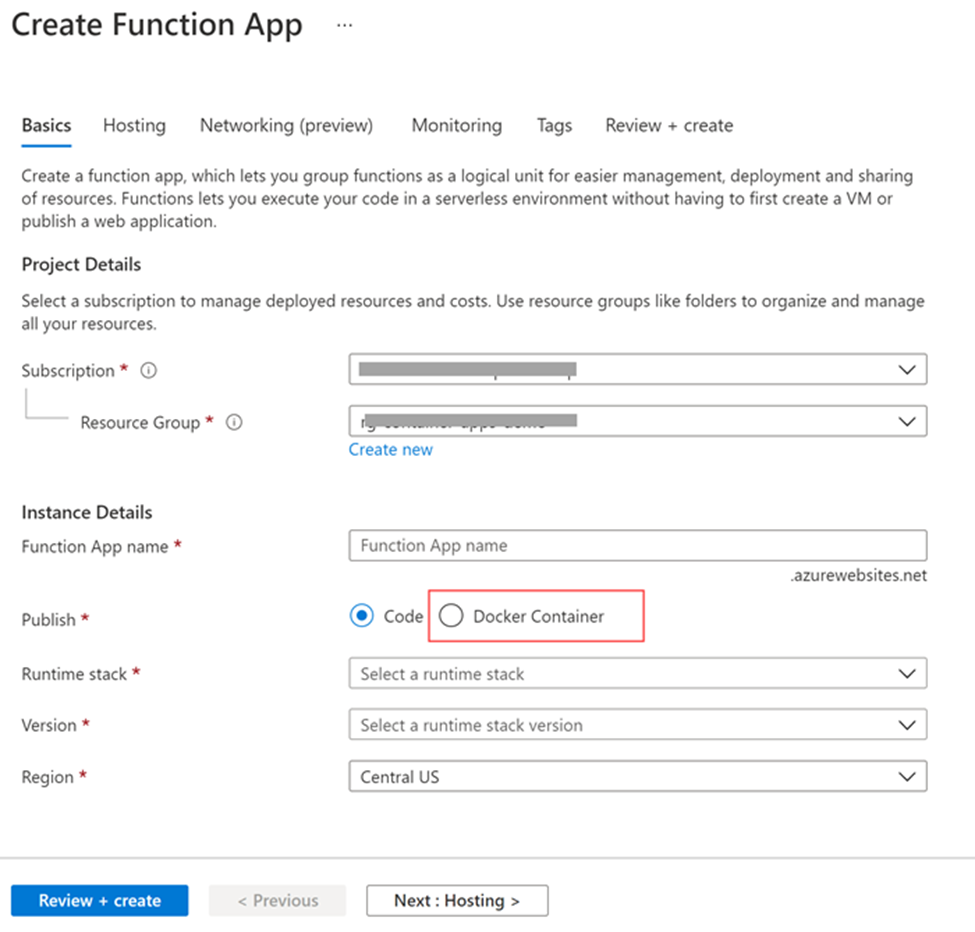Open the Region dropdown set to Central US
The width and height of the screenshot is (975, 932).
637,776
